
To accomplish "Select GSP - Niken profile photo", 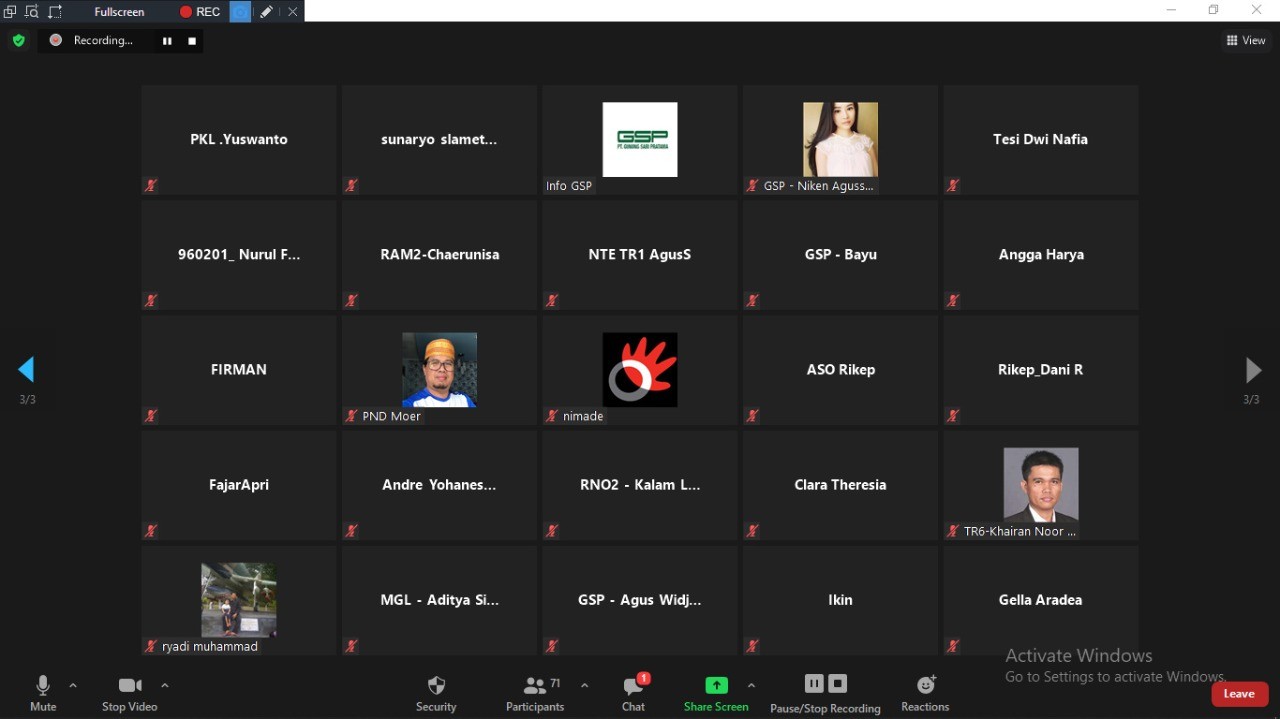I will coord(840,139).
